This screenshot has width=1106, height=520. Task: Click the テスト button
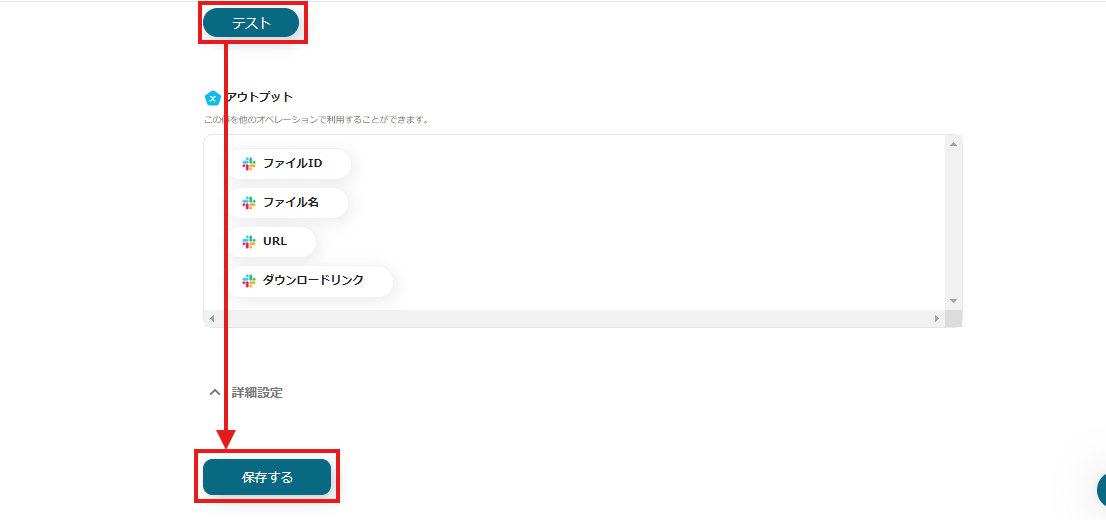(x=251, y=23)
